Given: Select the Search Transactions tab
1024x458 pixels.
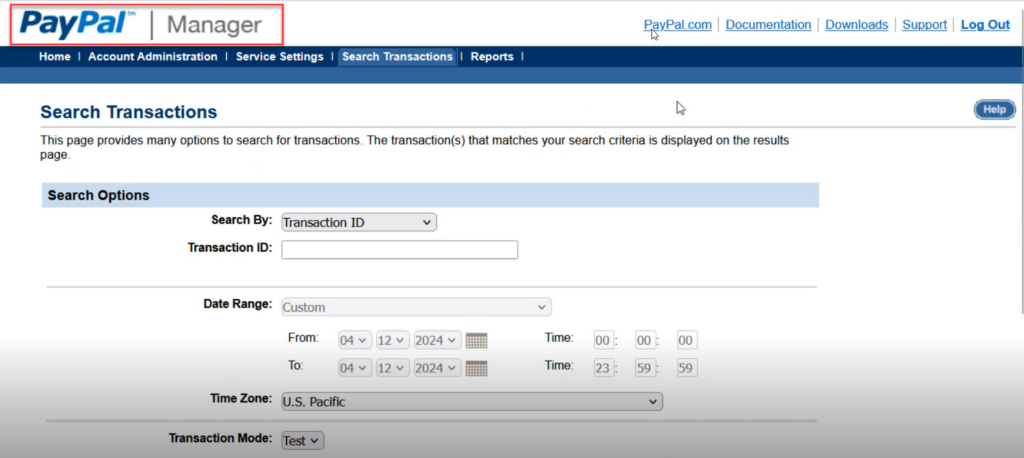Looking at the screenshot, I should click(x=397, y=57).
